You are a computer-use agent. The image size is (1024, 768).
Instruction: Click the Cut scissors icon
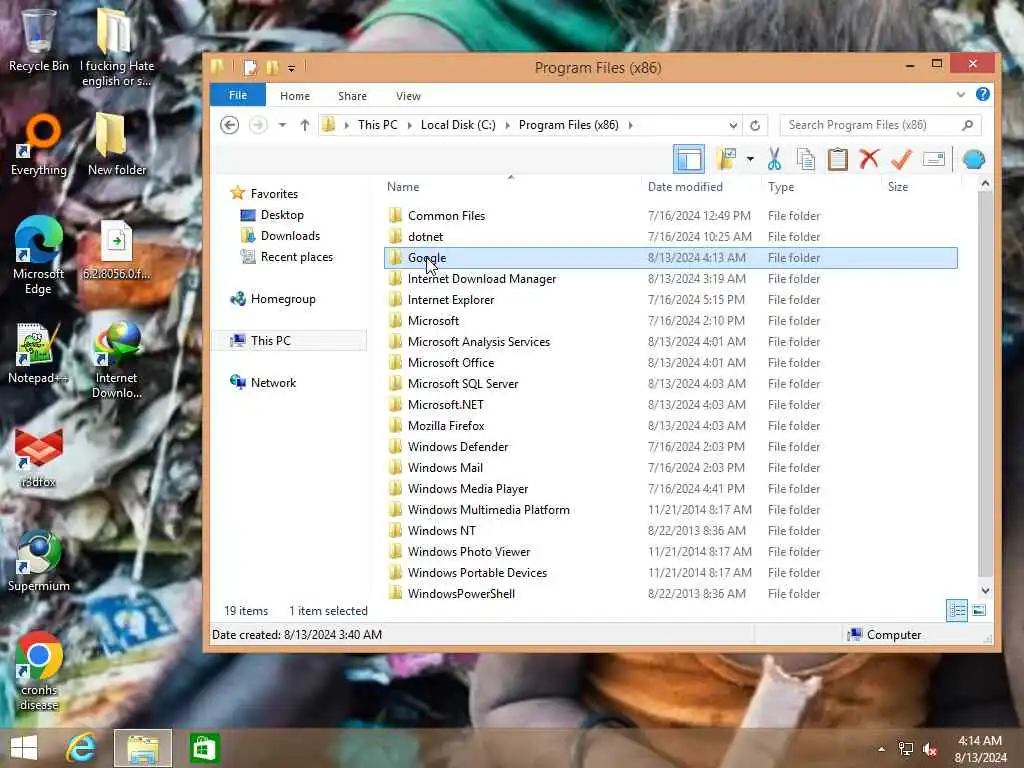[x=775, y=159]
